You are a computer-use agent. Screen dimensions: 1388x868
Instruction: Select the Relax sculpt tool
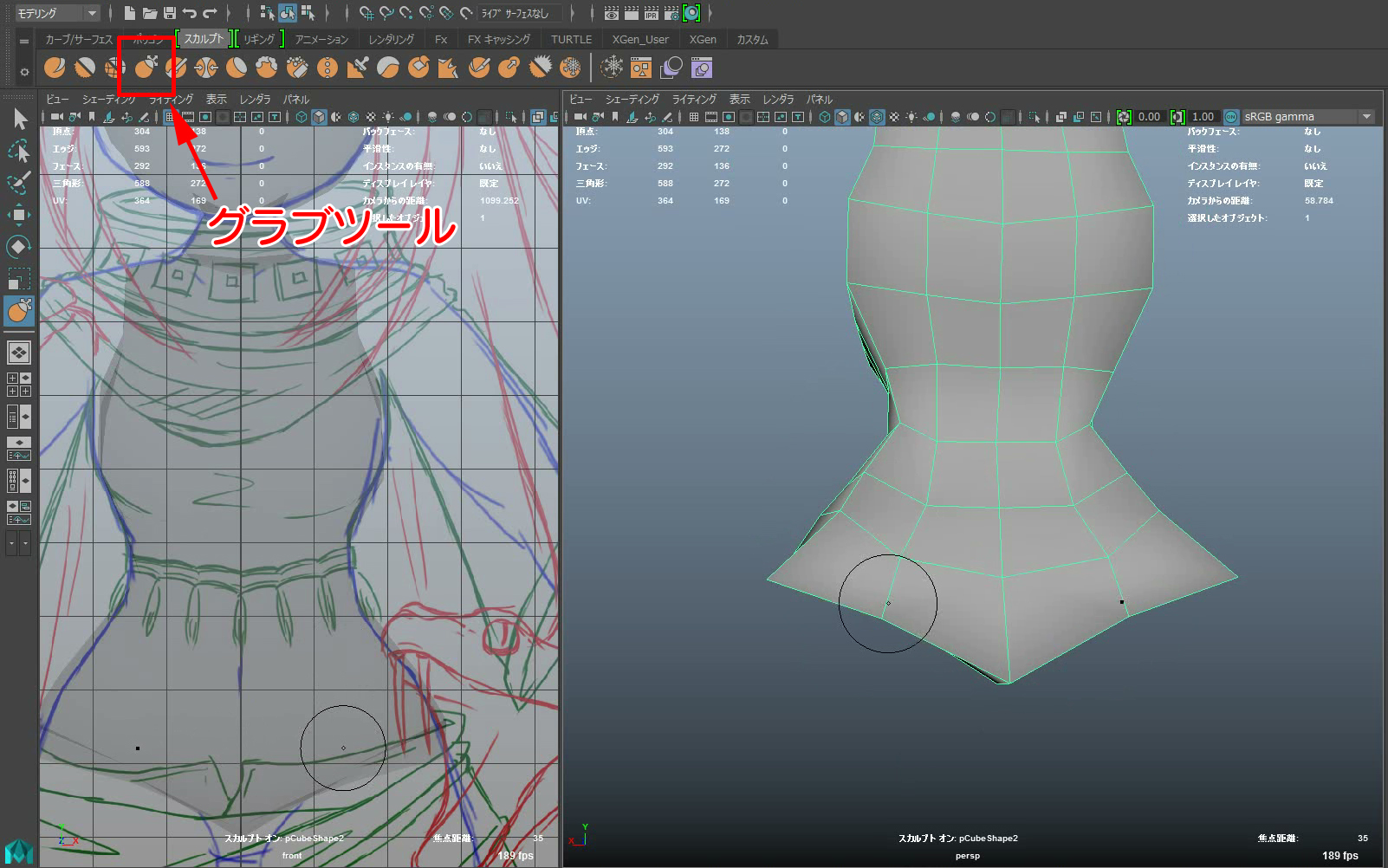(115, 68)
